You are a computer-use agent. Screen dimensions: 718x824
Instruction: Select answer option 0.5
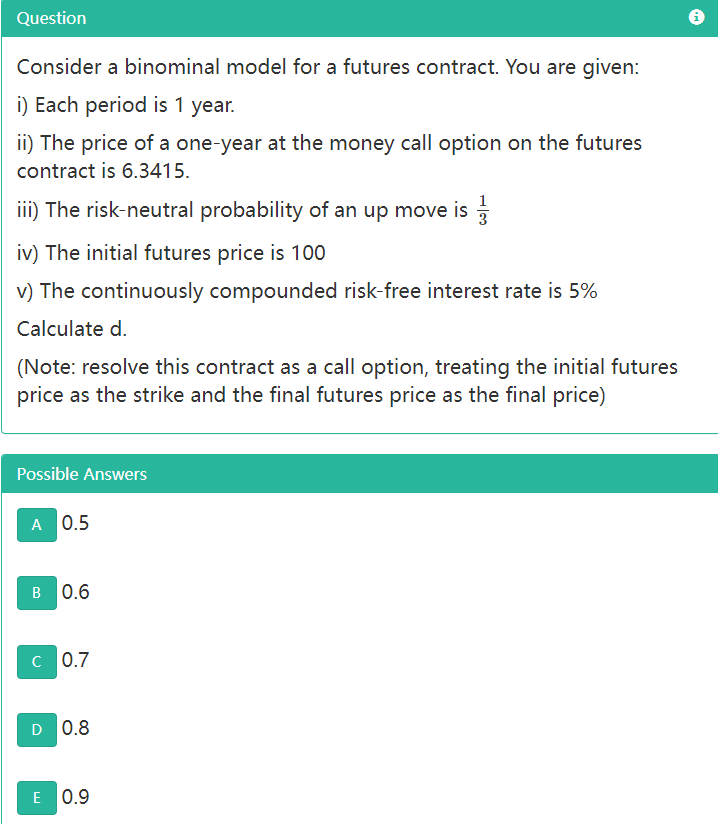tap(74, 523)
